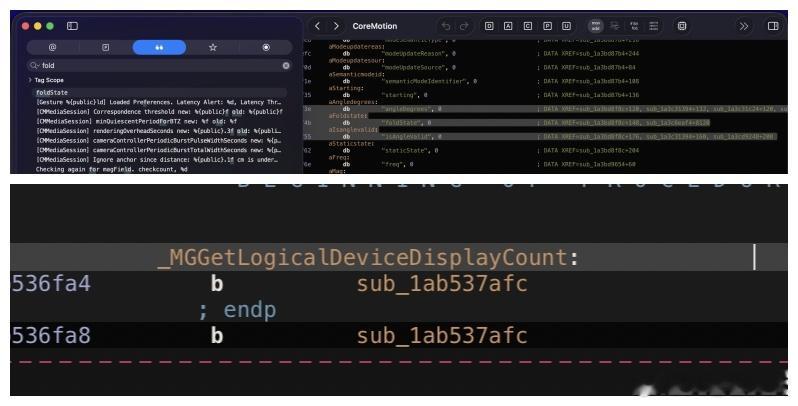Open the starred Bookmarks sidebar tab
Viewport: 798px width, 406px height.
tap(213, 47)
